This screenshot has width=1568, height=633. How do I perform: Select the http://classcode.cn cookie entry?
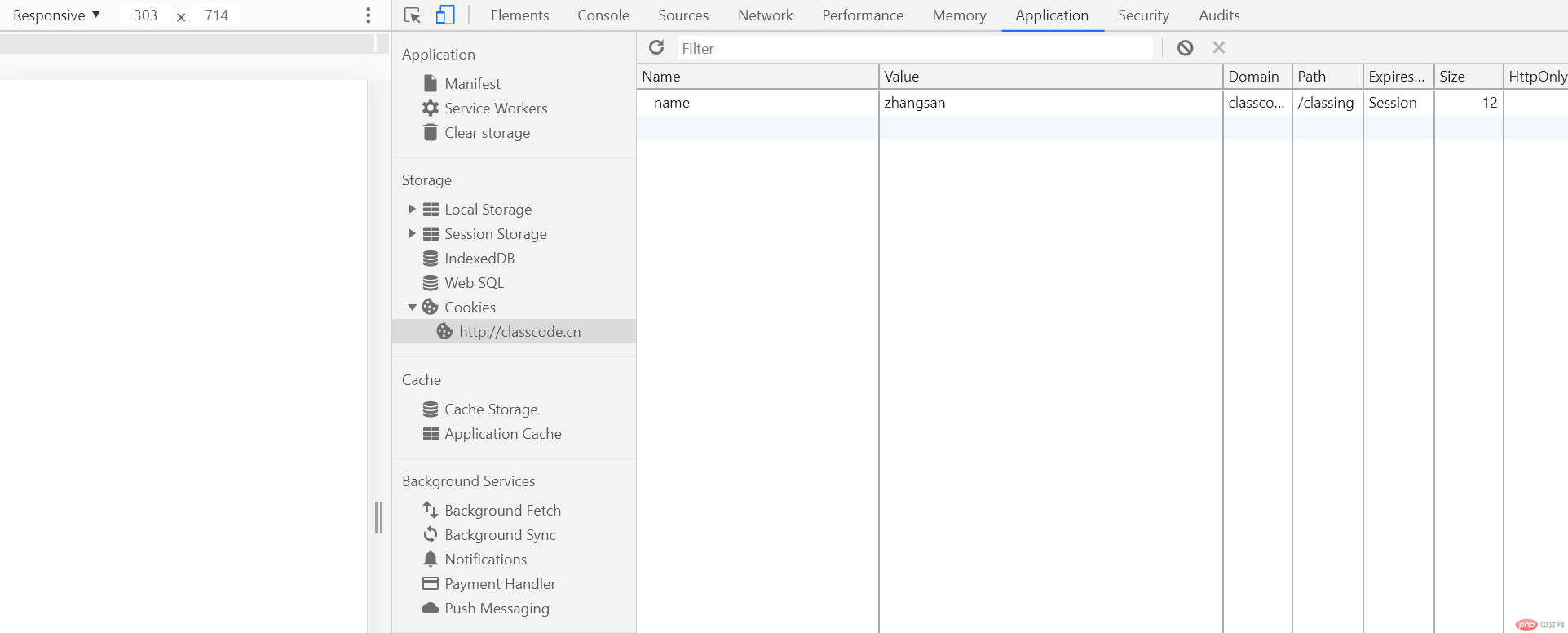click(519, 332)
